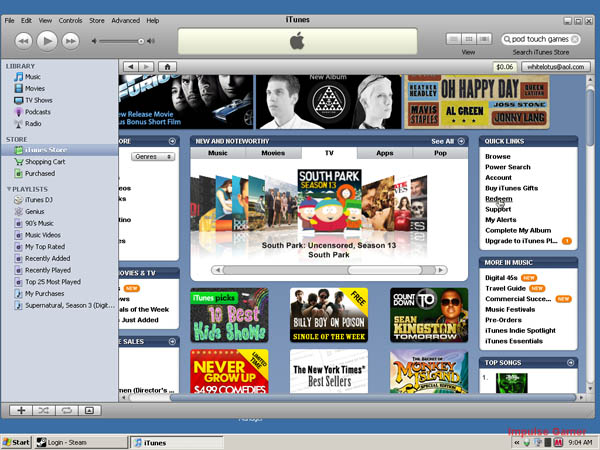Image resolution: width=600 pixels, height=450 pixels.
Task: Click the store Back arrow button
Action: click(130, 67)
